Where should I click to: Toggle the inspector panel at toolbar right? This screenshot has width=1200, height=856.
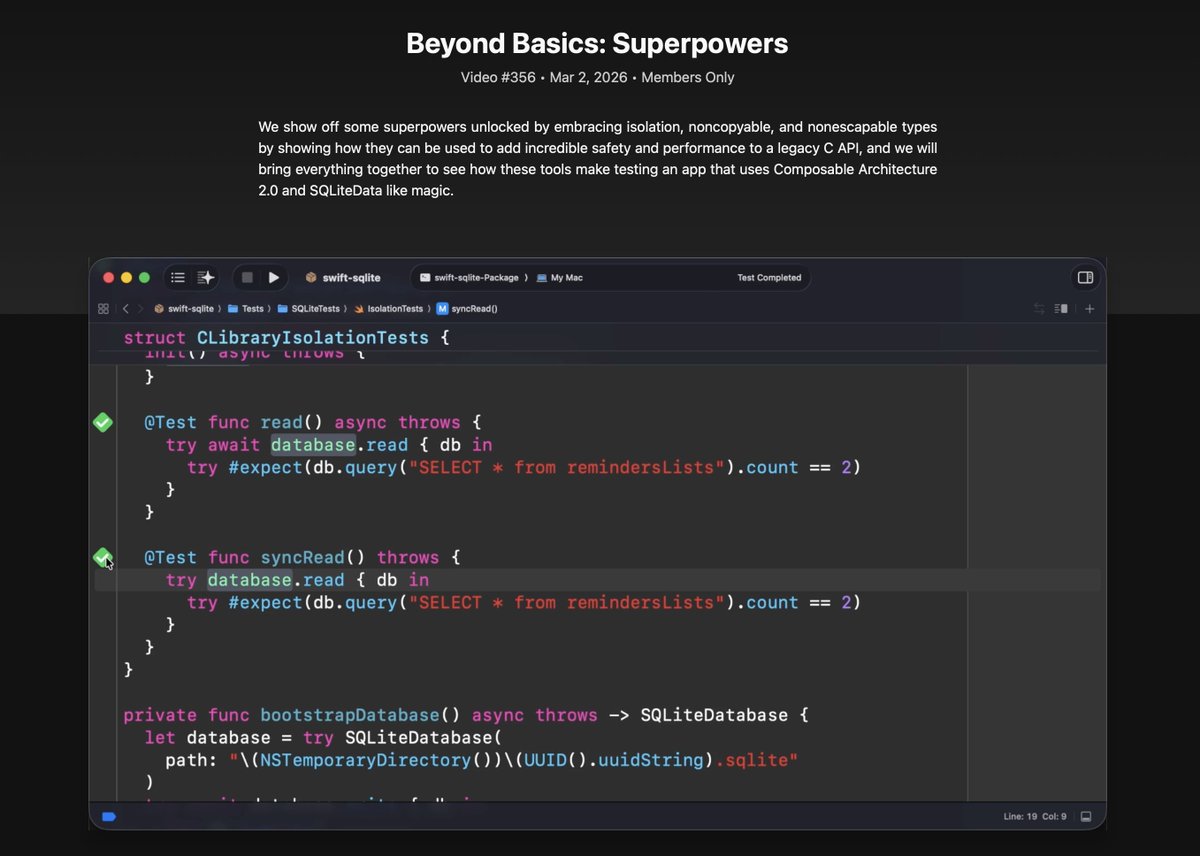click(x=1085, y=278)
